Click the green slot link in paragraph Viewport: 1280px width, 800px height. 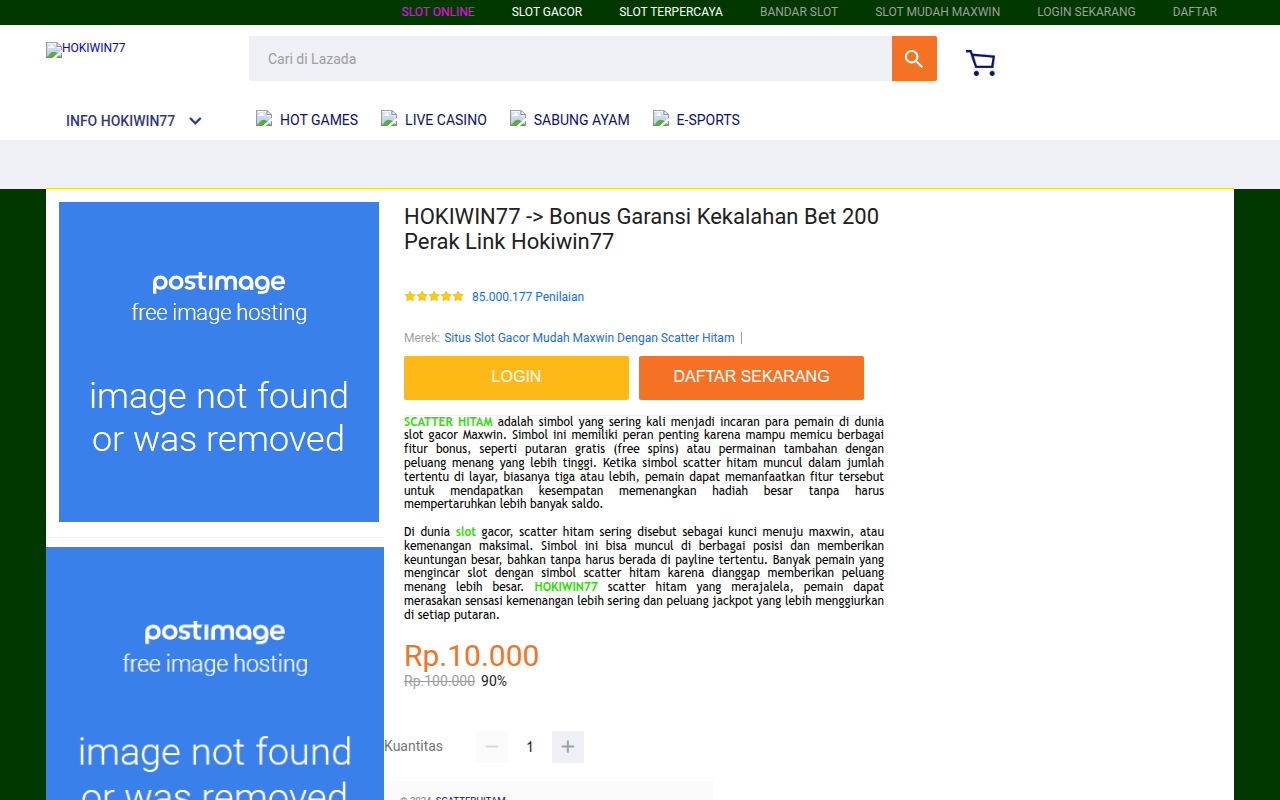click(x=466, y=532)
